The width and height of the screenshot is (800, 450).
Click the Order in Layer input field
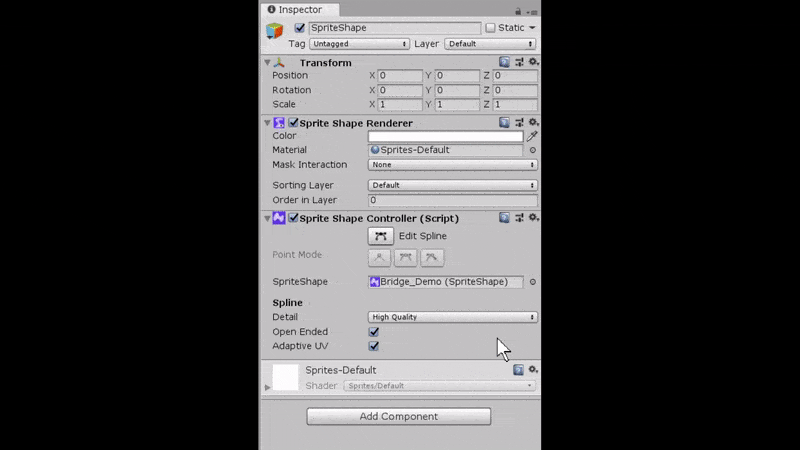tap(453, 200)
